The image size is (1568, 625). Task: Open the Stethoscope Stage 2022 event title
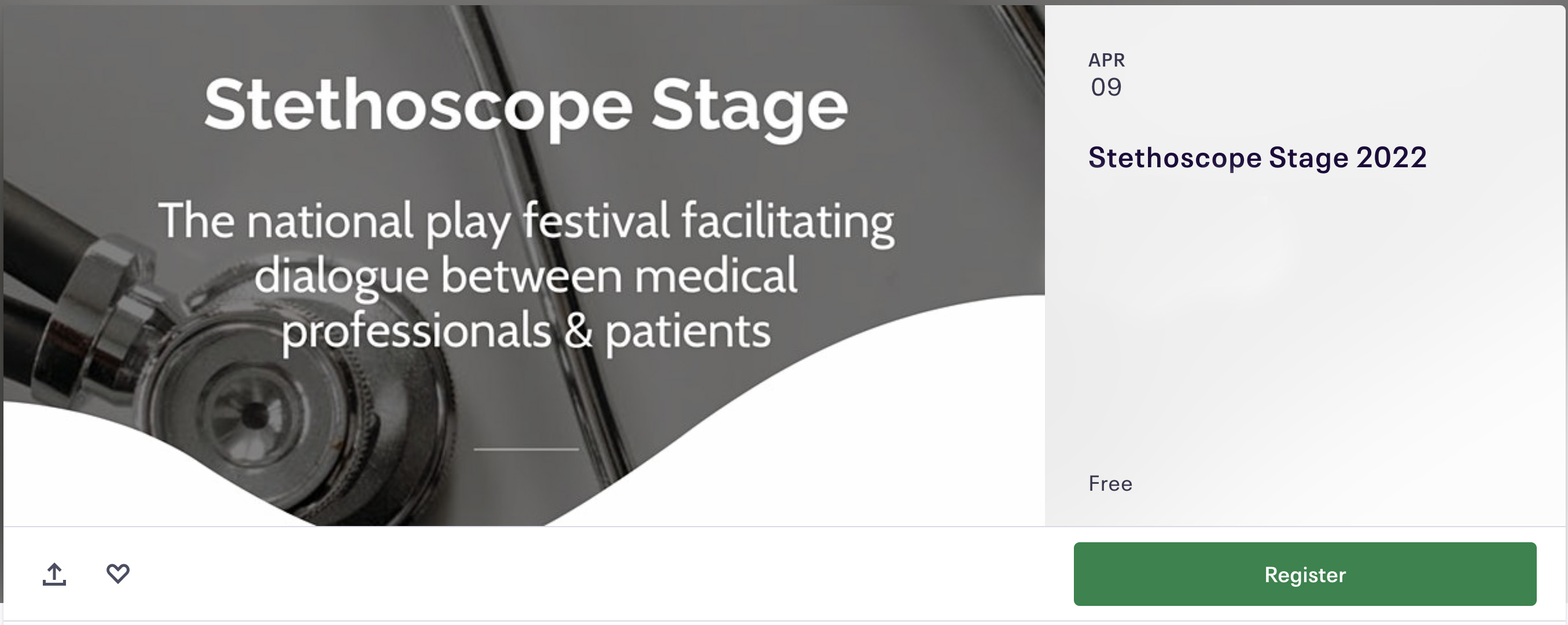click(1257, 157)
